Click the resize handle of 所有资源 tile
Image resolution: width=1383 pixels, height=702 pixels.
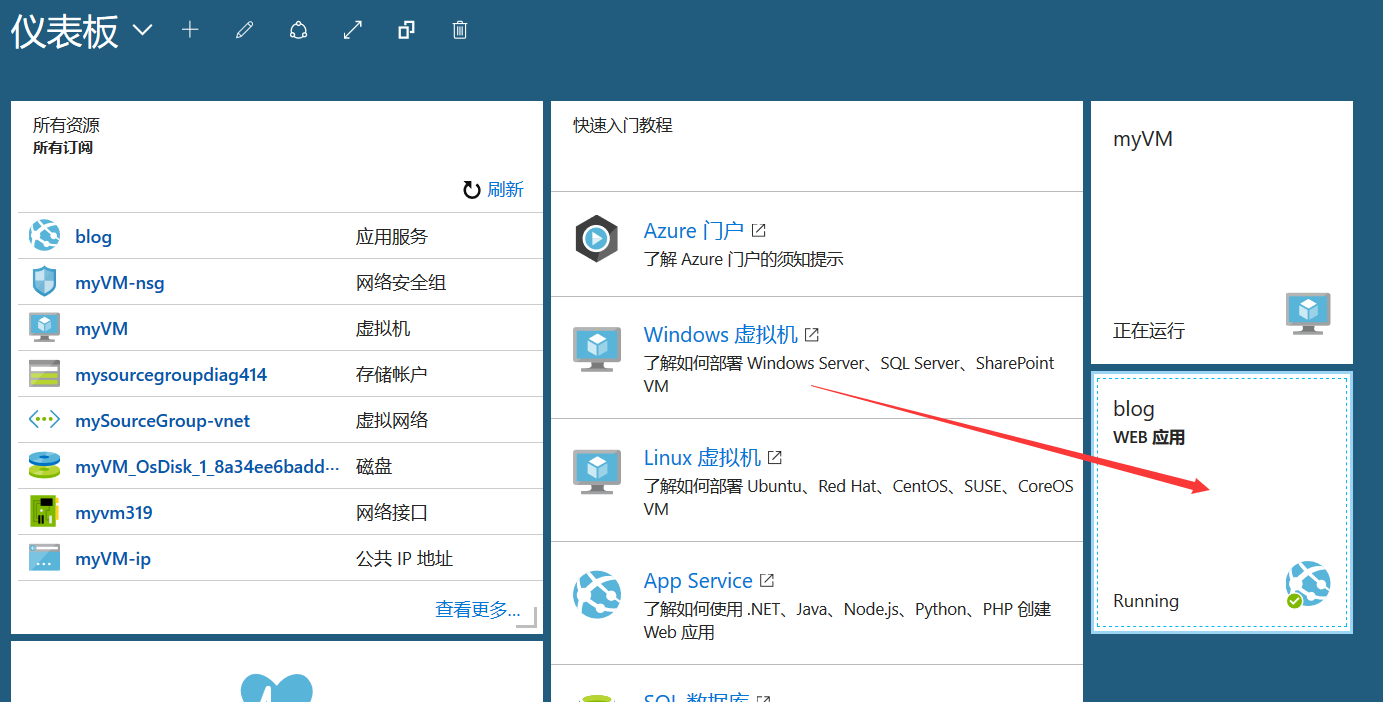click(527, 617)
